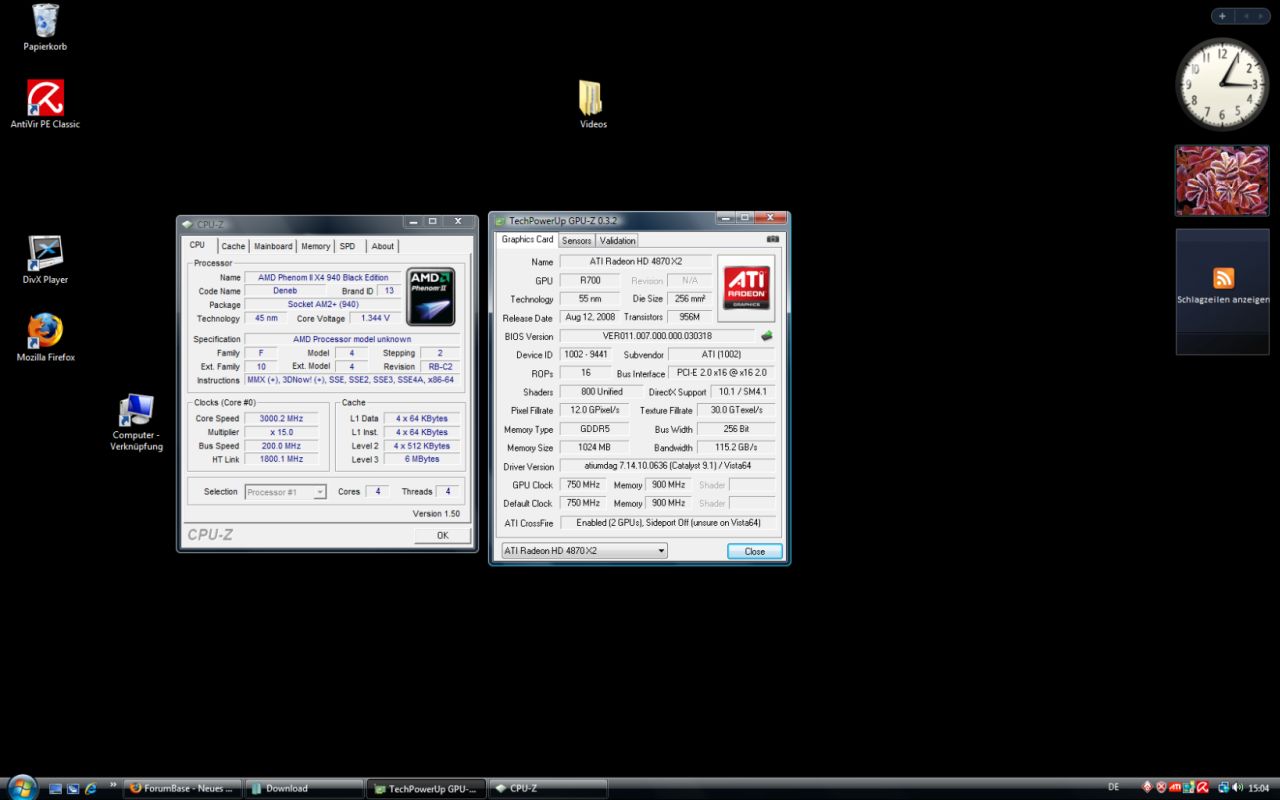Click the AMD Phenom II logo in CPU-Z
1280x800 pixels.
pyautogui.click(x=430, y=296)
